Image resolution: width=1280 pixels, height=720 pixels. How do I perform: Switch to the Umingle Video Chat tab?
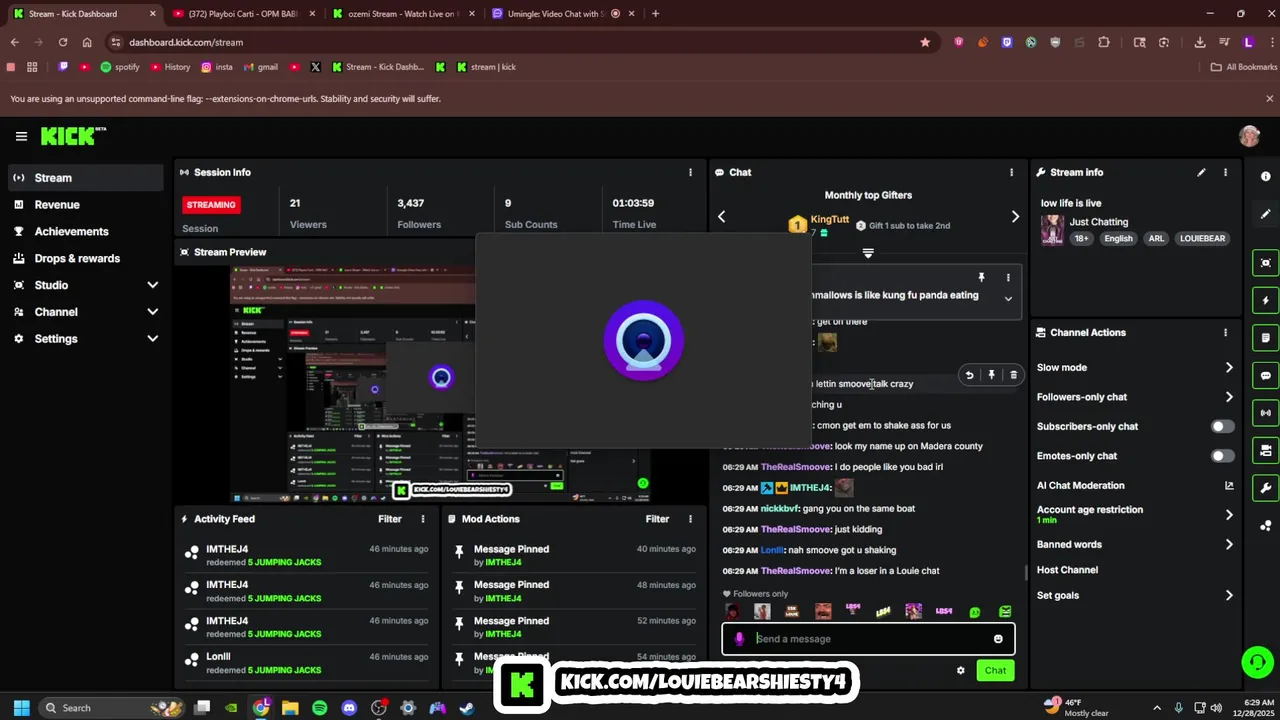[x=562, y=14]
